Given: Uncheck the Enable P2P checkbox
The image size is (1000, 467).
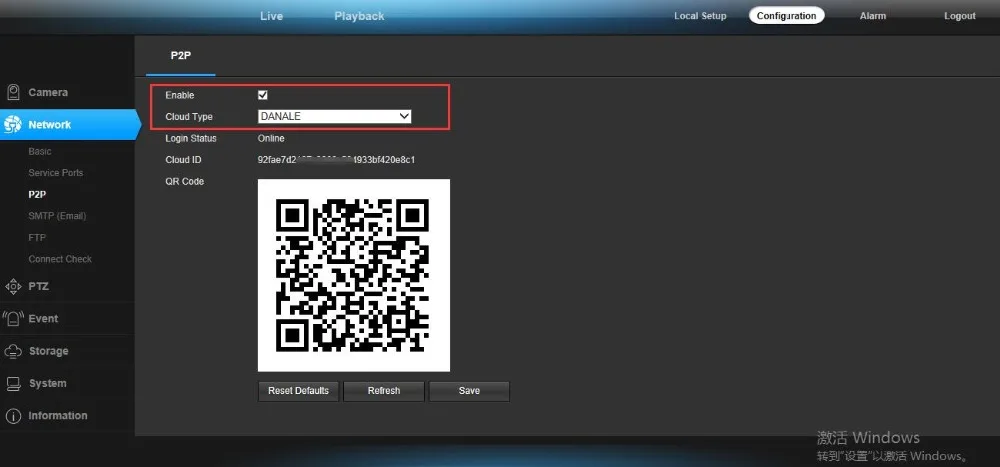Looking at the screenshot, I should pos(262,95).
